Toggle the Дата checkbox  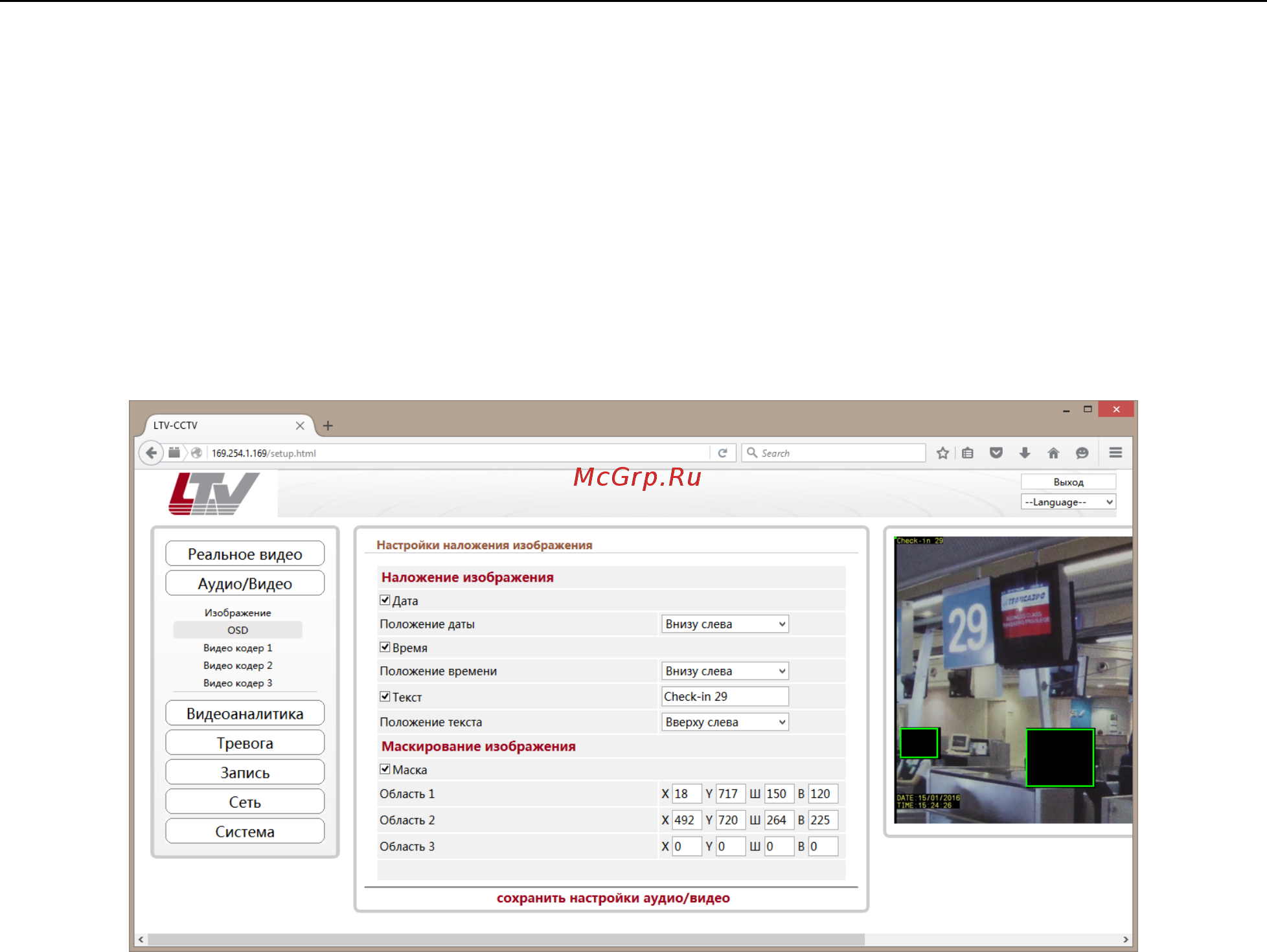385,600
